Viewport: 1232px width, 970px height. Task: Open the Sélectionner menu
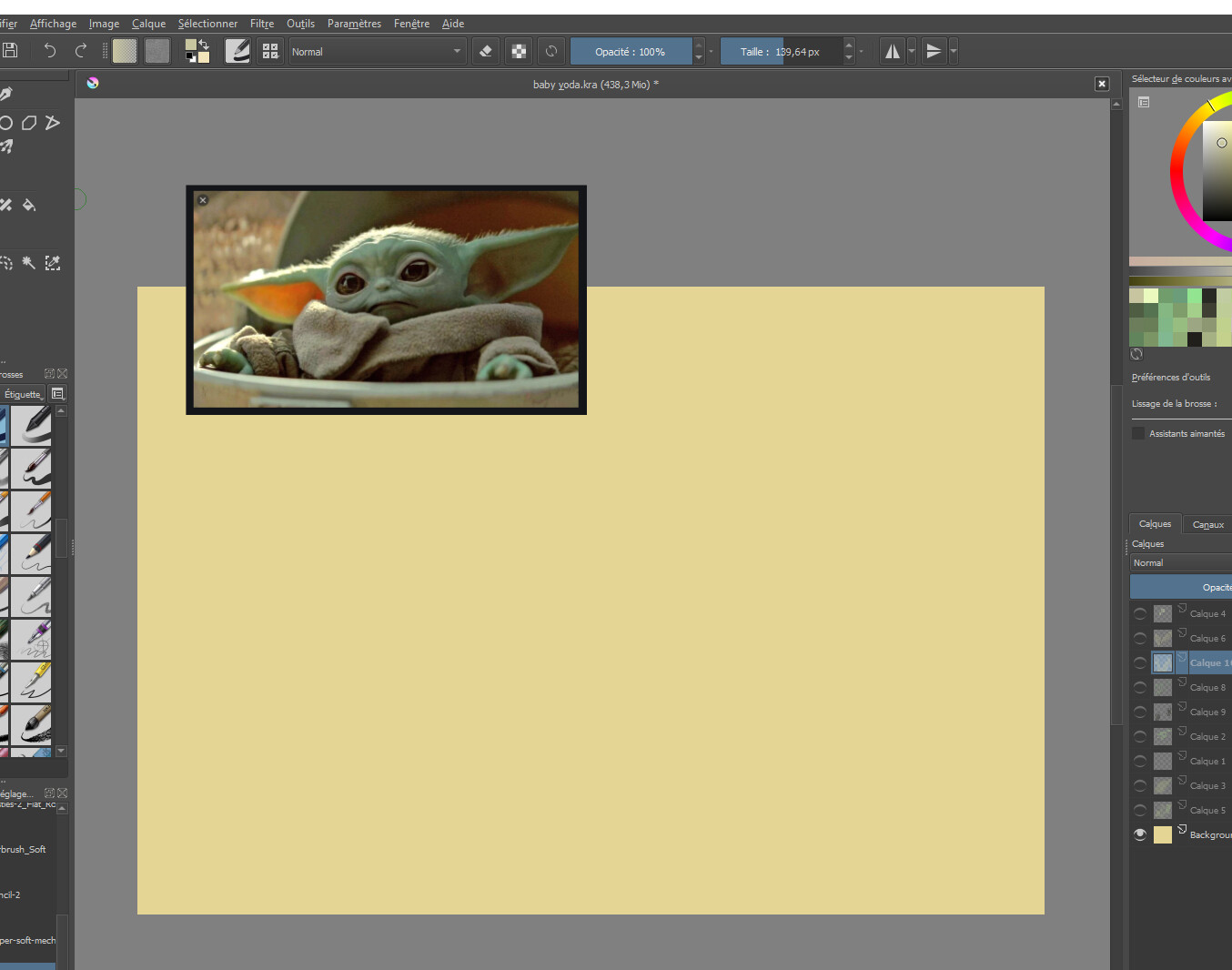[x=207, y=24]
